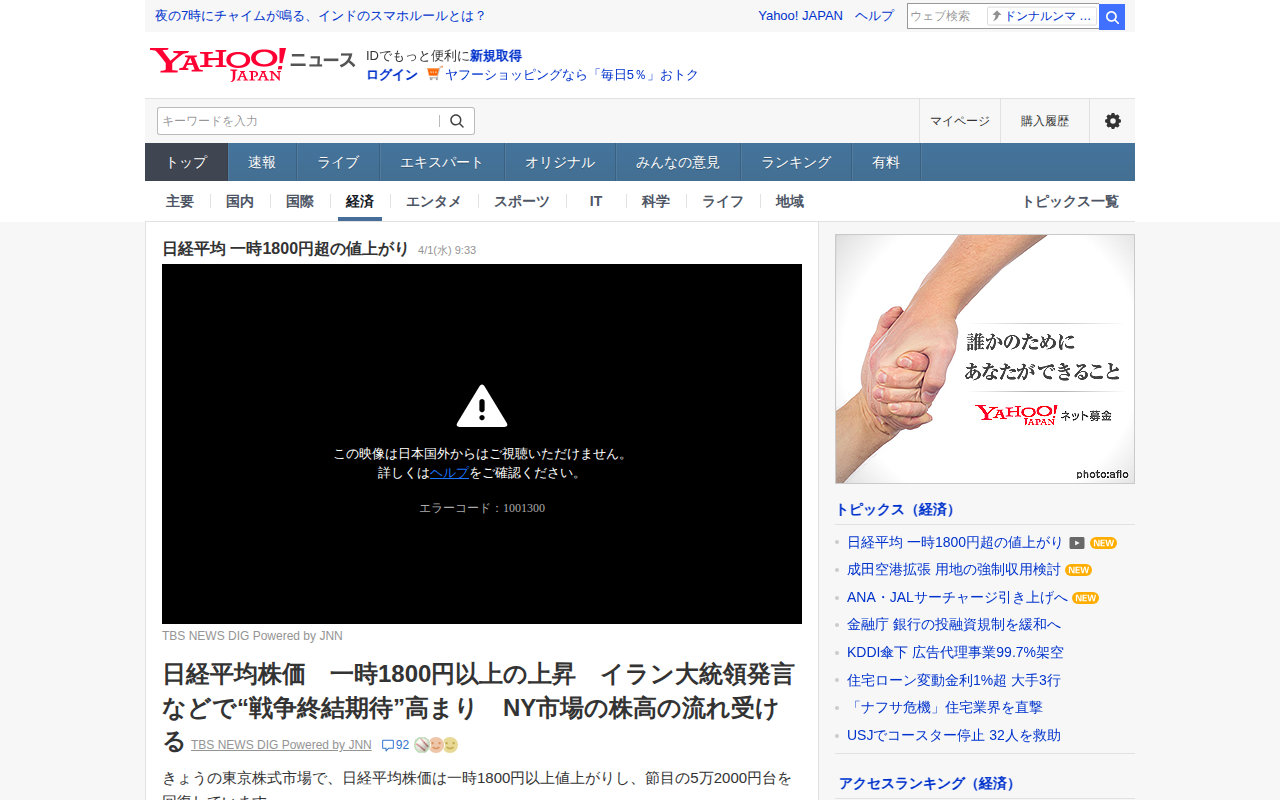Open topic 日経平均 一時1800円超の値上がり in sidebar

[955, 543]
